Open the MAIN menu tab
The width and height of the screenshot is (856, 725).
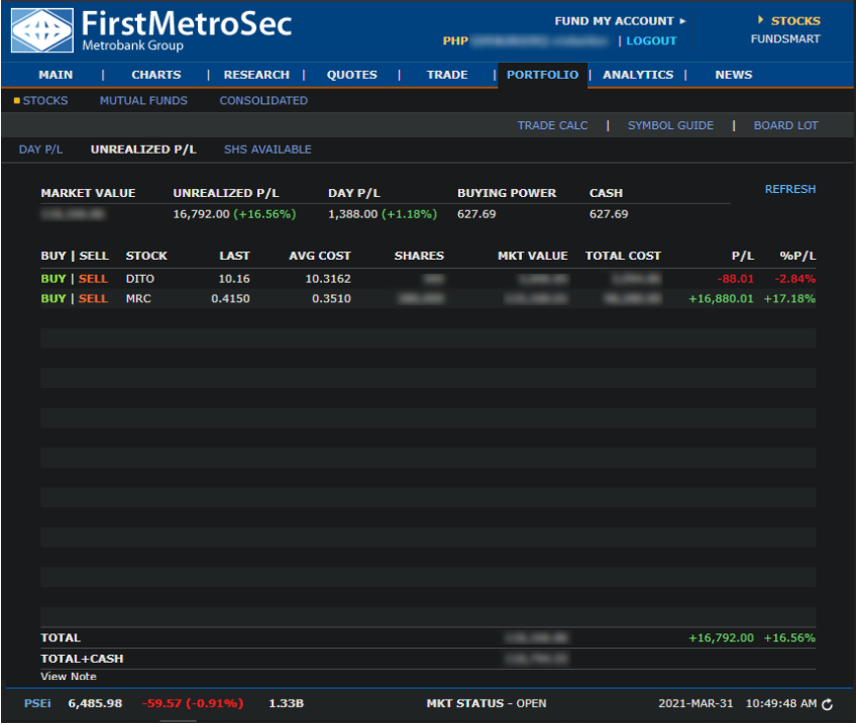click(56, 75)
